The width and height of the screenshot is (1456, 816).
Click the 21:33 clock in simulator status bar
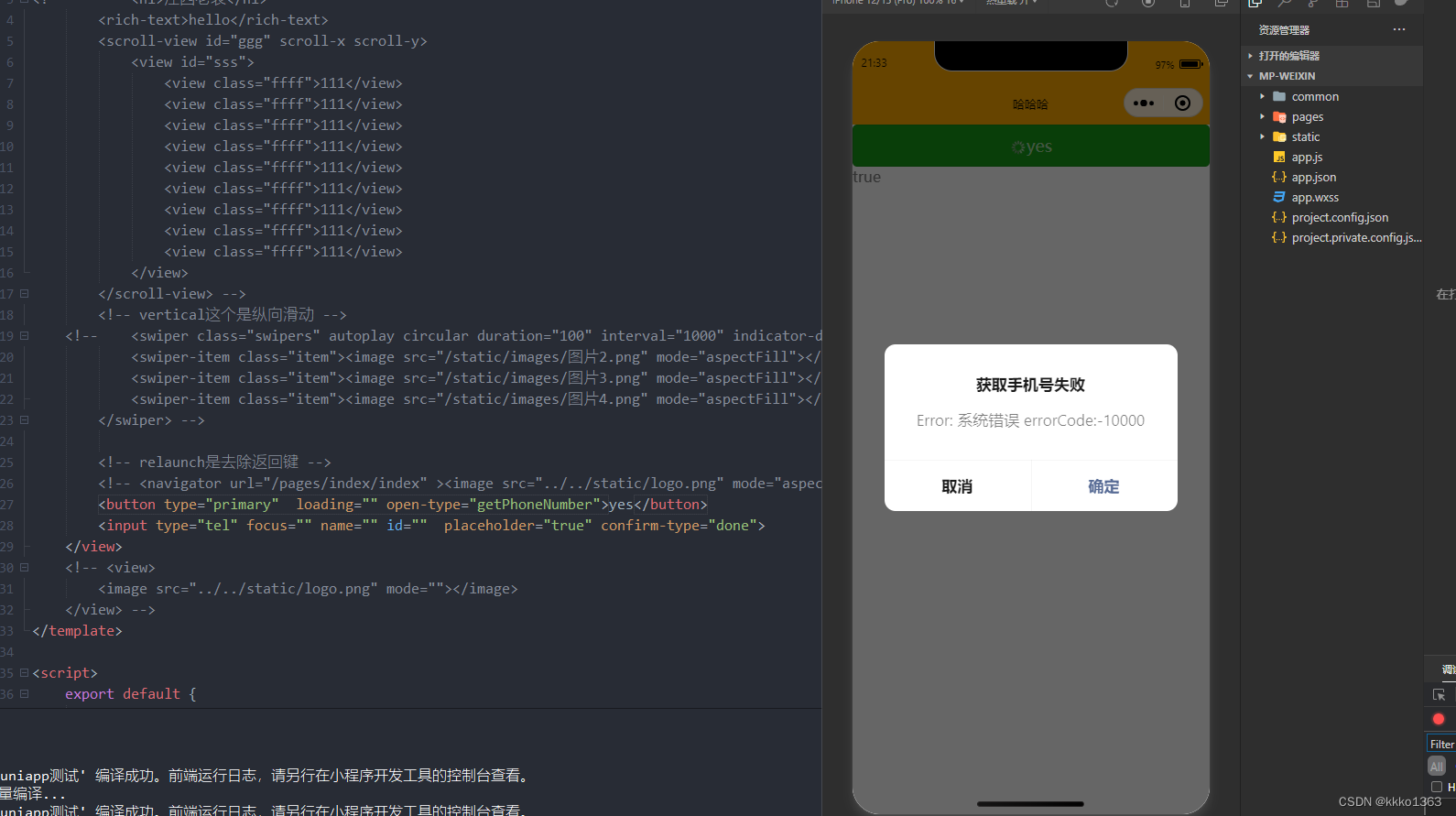(874, 63)
